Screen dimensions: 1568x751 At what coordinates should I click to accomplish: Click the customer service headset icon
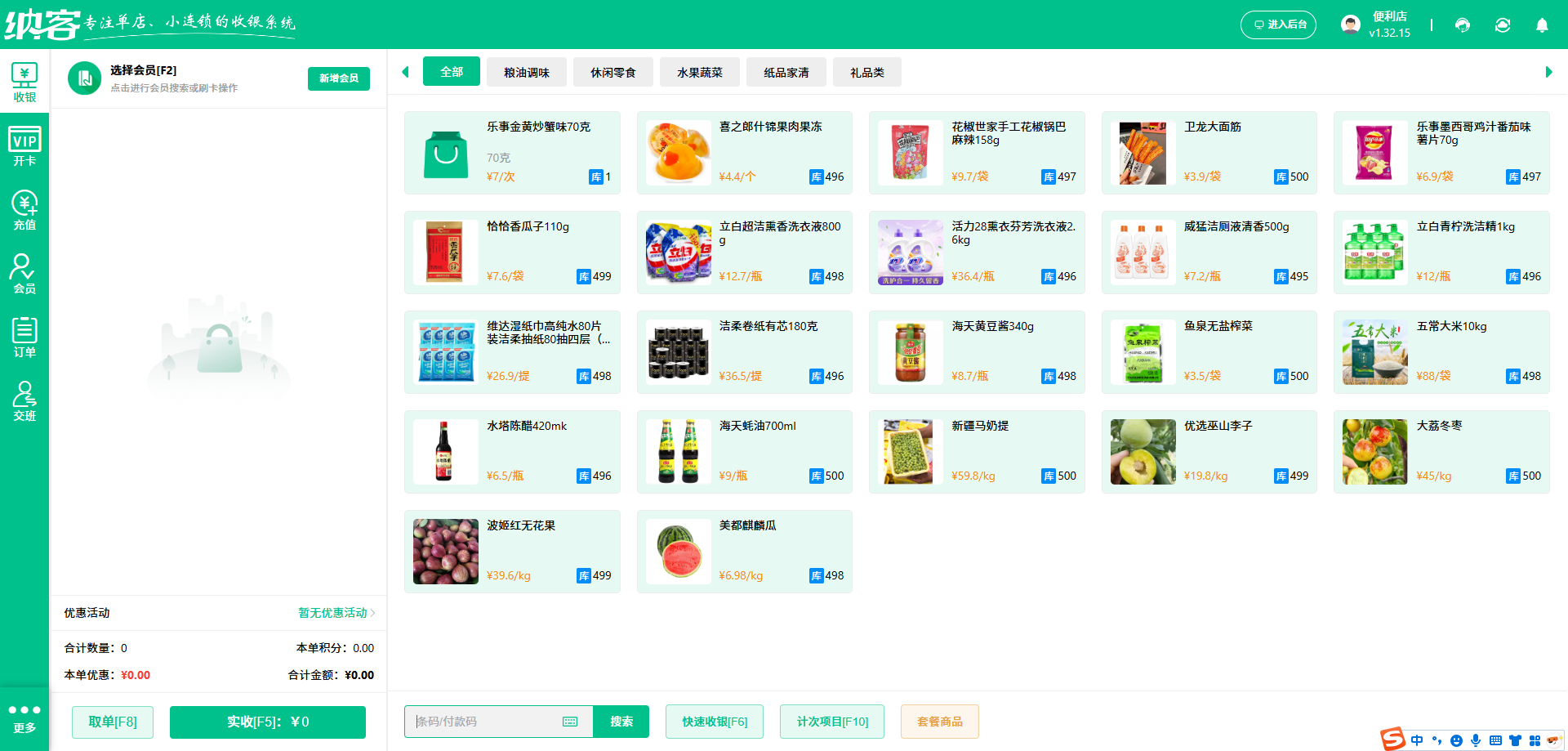pyautogui.click(x=1462, y=25)
